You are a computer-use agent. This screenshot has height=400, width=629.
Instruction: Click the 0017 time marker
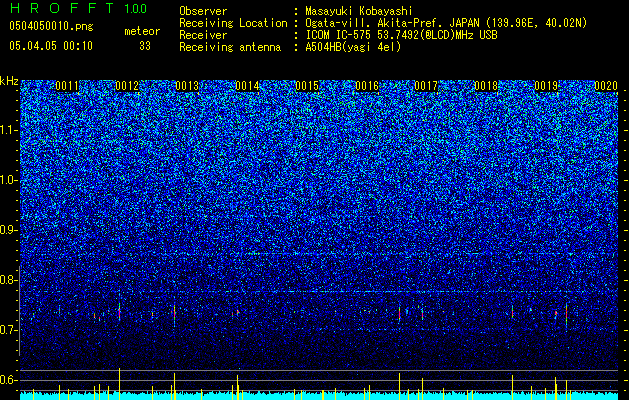coord(426,86)
